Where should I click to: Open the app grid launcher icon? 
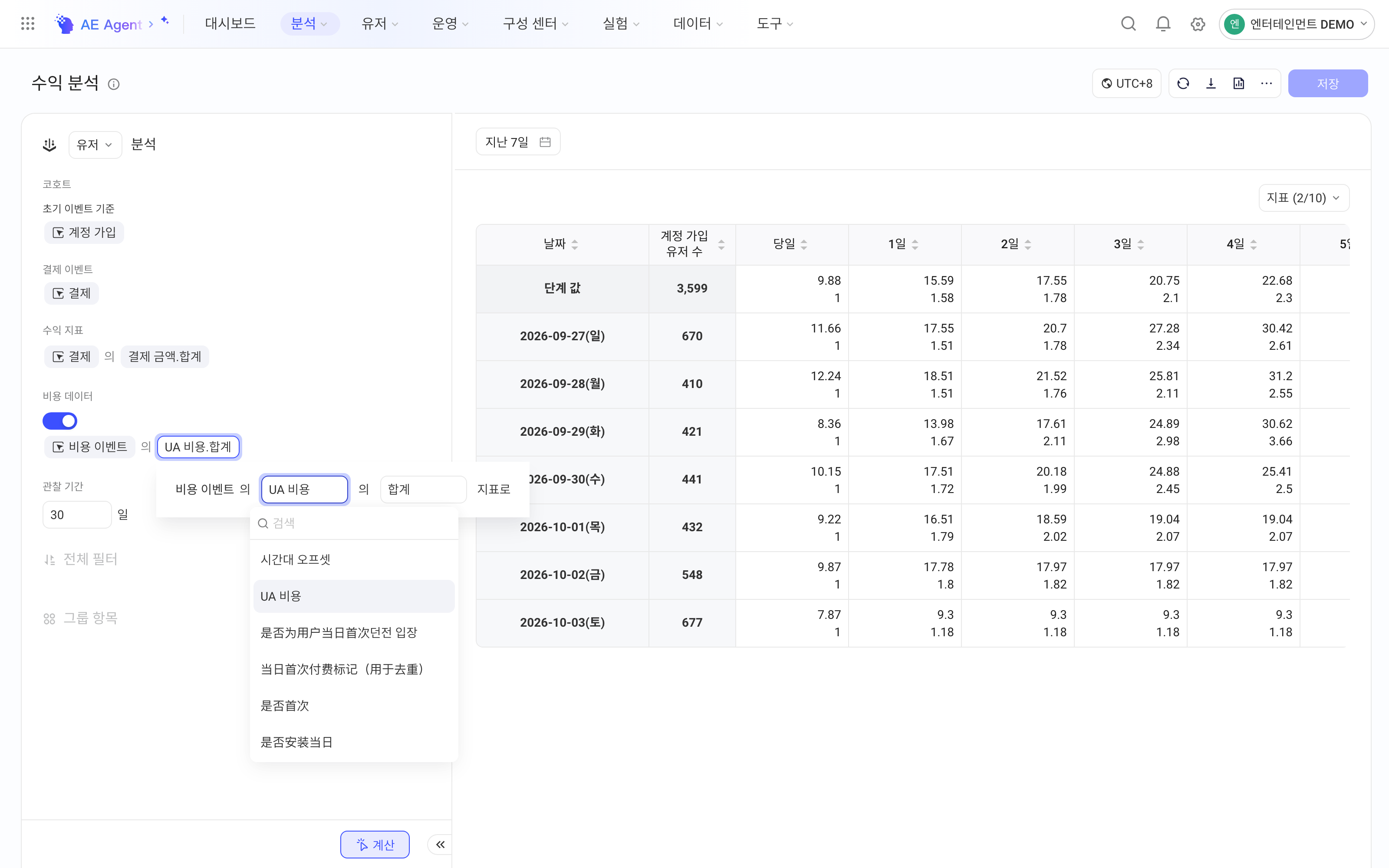[x=27, y=23]
